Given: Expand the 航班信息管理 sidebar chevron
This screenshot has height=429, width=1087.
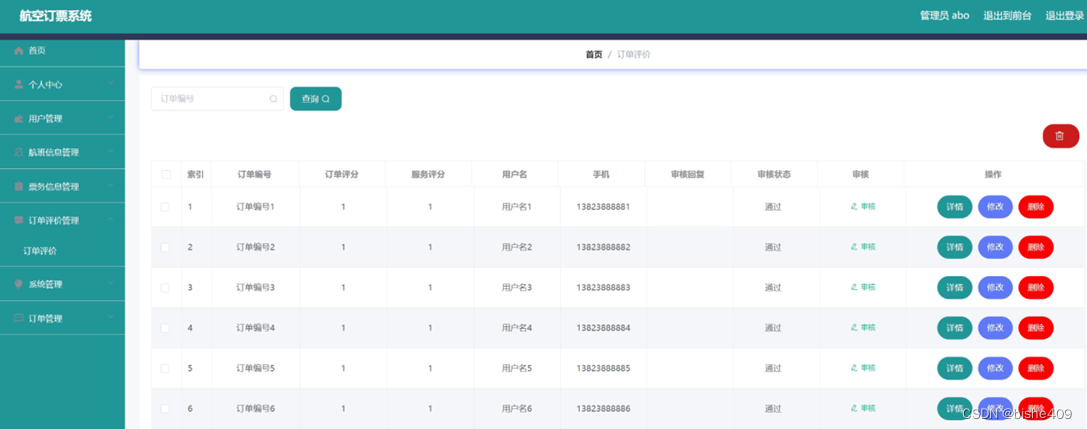Looking at the screenshot, I should click(111, 152).
